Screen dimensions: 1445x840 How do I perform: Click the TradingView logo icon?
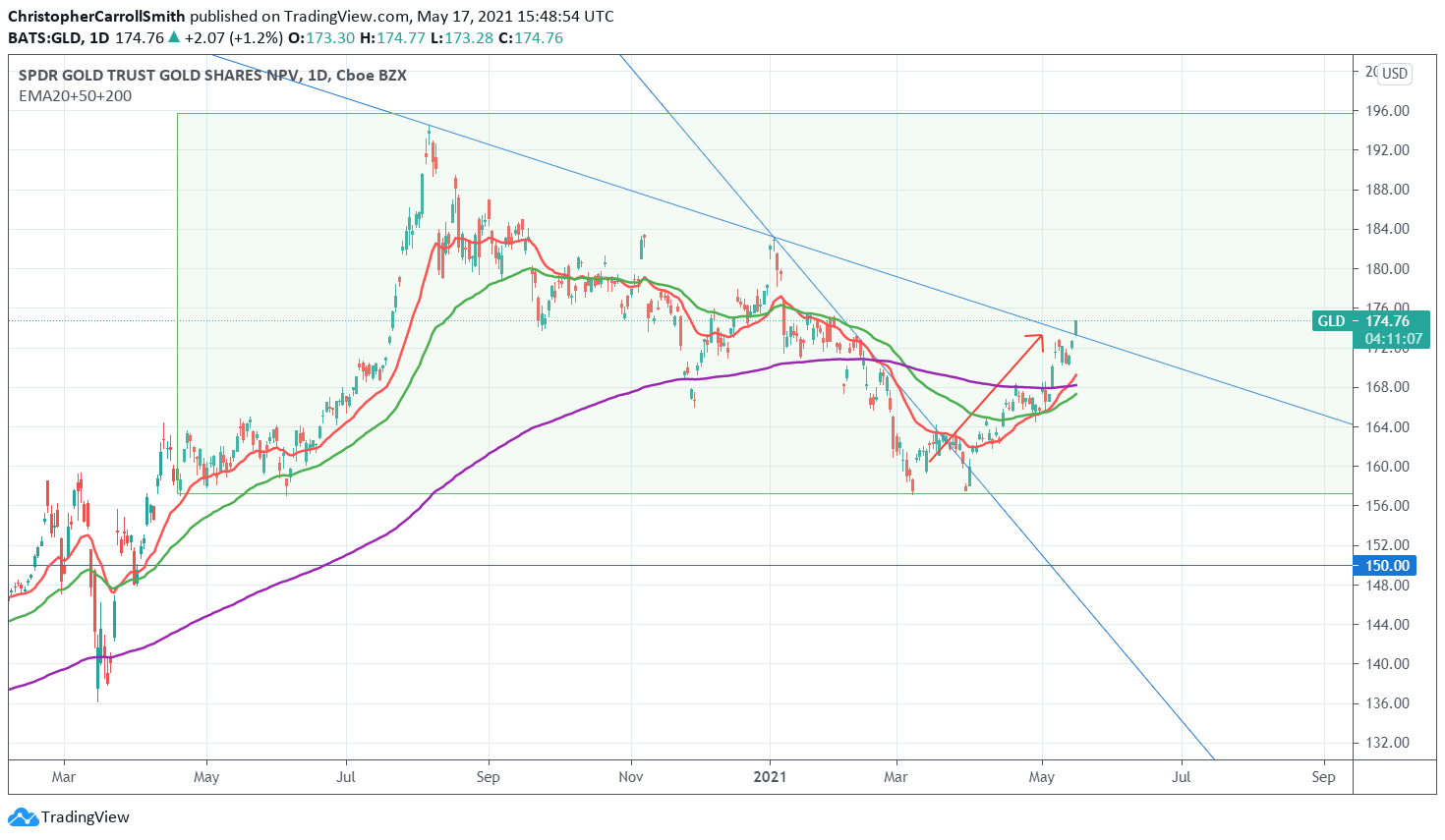(23, 816)
